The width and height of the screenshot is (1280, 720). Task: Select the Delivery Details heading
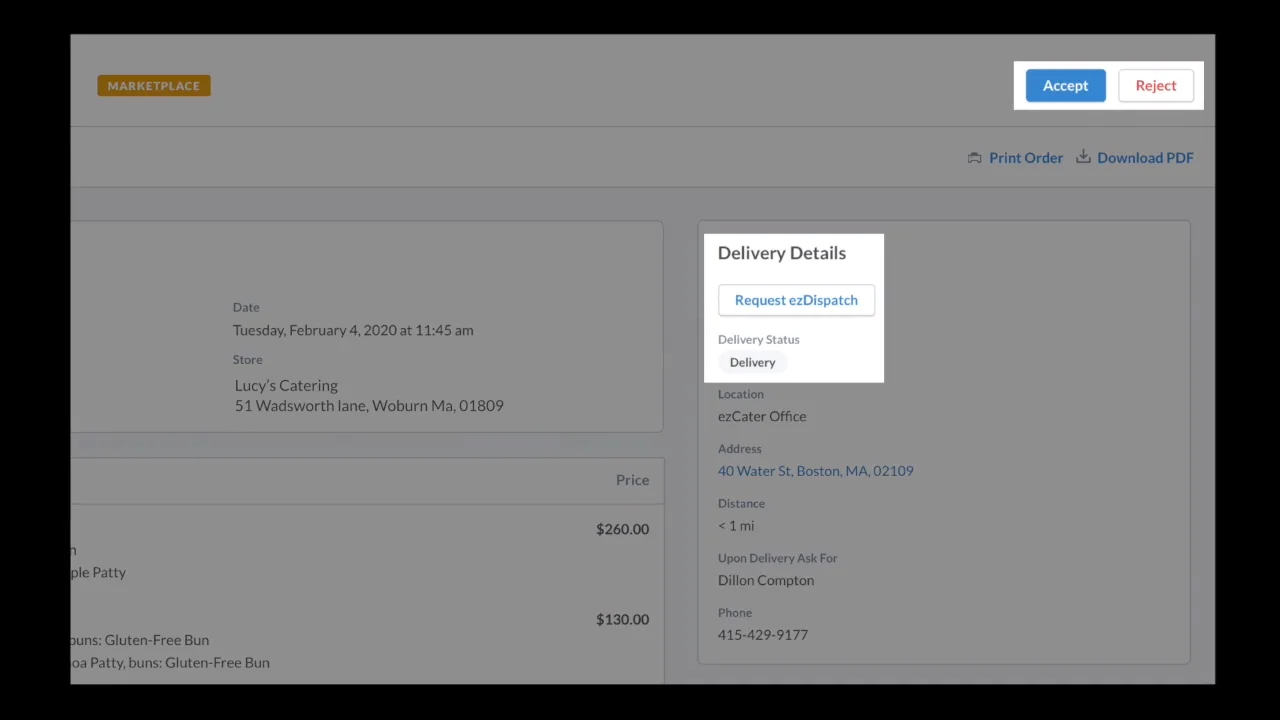[782, 253]
